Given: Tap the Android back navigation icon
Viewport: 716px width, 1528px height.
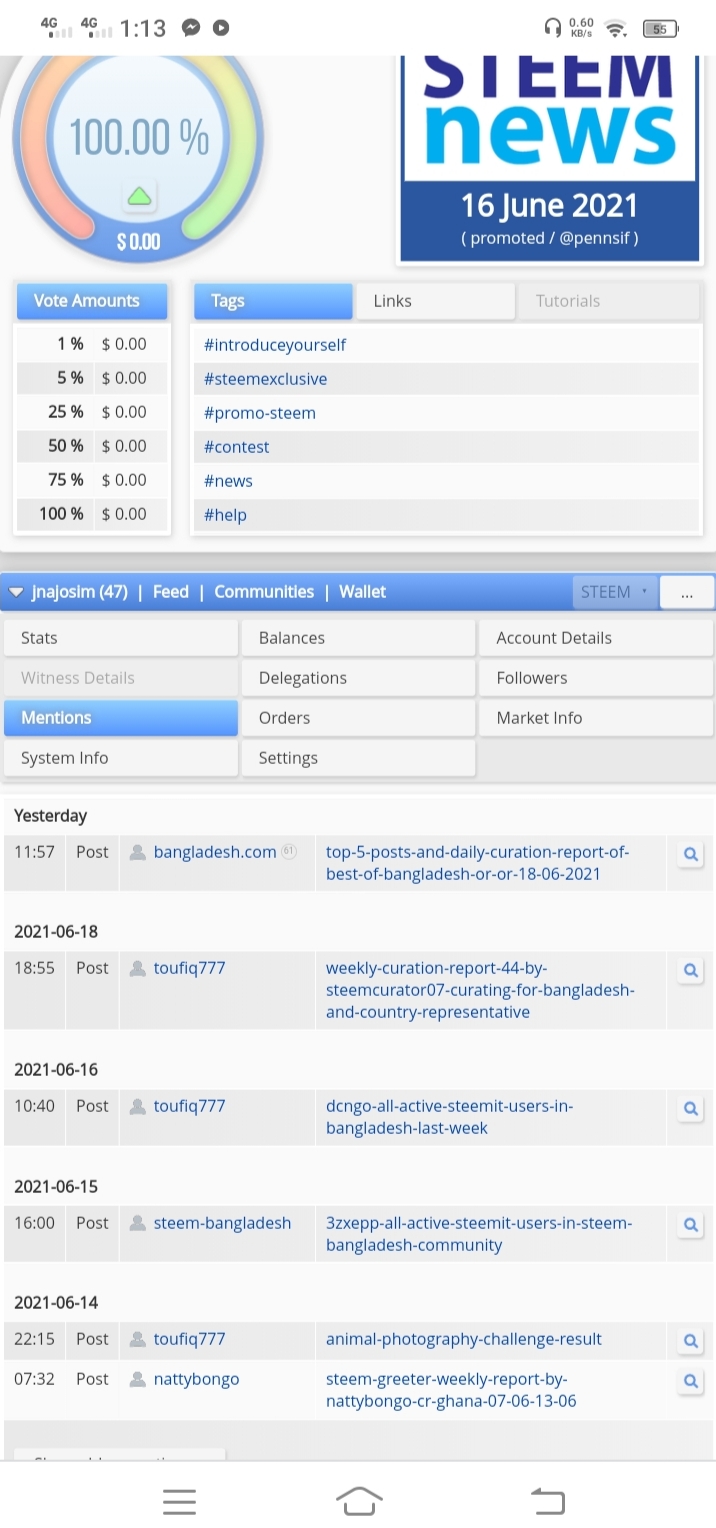Looking at the screenshot, I should [x=547, y=1500].
